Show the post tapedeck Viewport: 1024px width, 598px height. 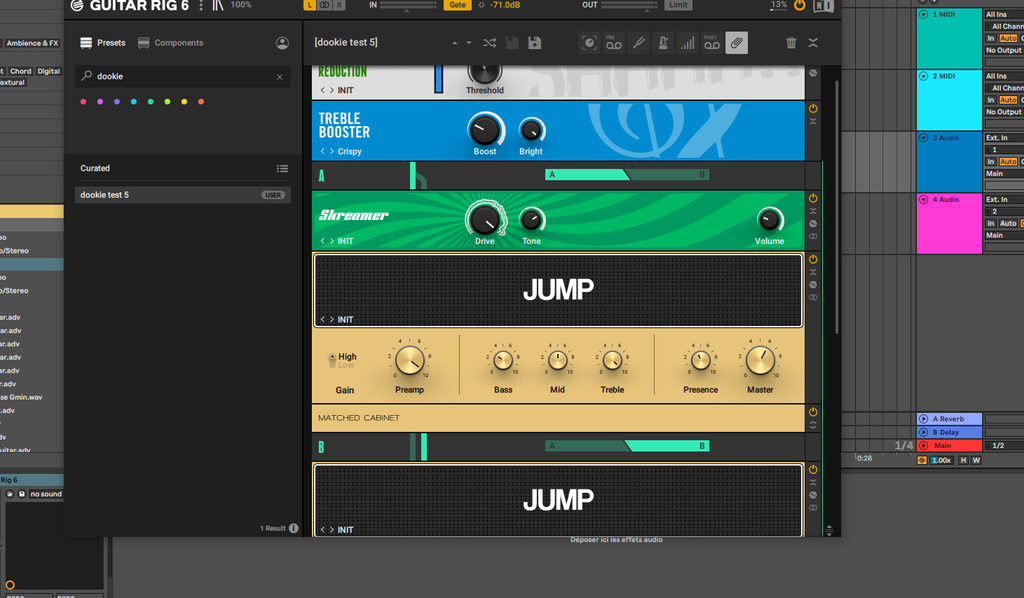711,43
